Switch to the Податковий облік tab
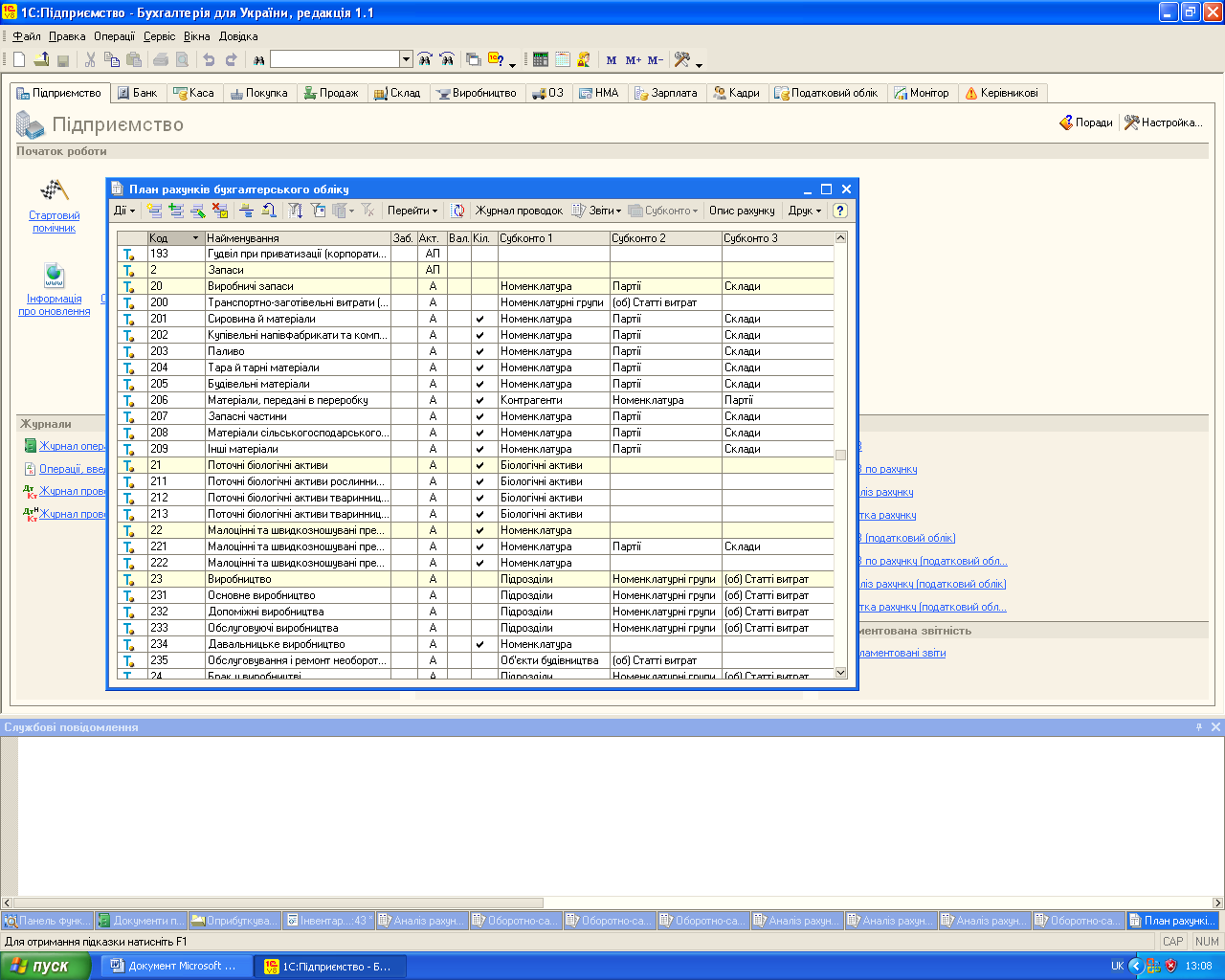This screenshot has height=980, width=1225. coord(827,93)
